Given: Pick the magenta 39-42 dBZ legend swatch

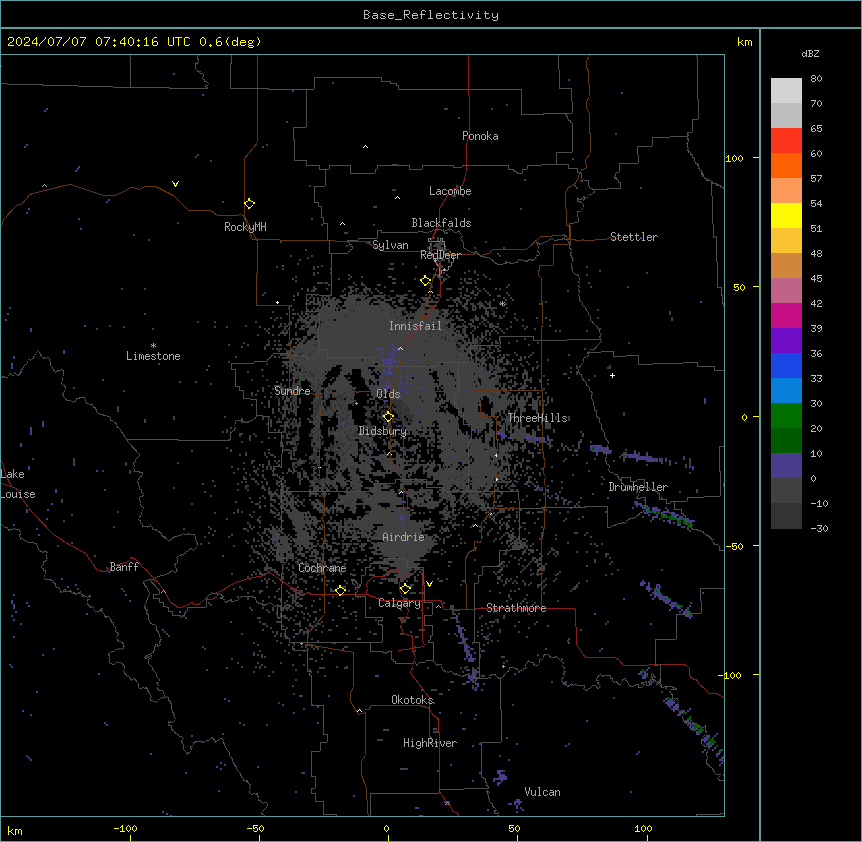Looking at the screenshot, I should click(786, 315).
